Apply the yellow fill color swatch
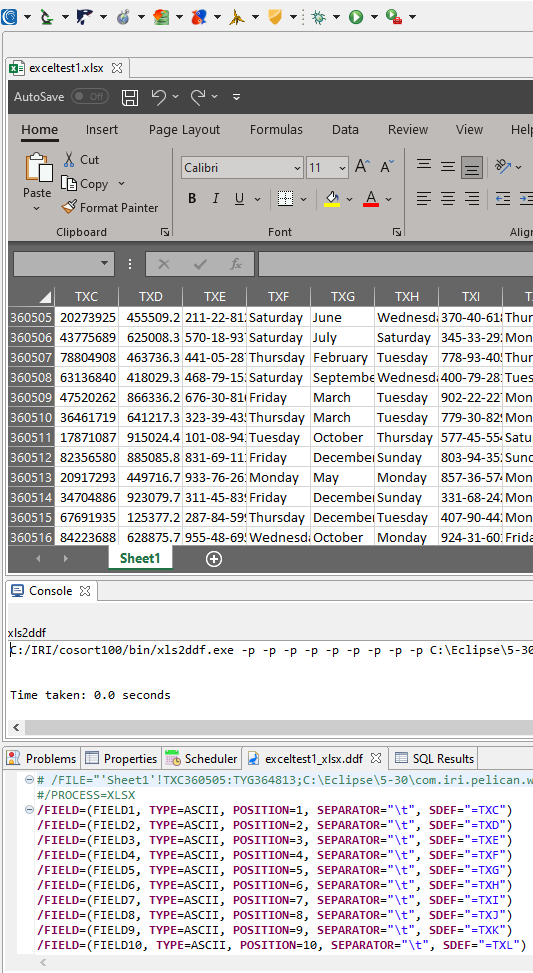This screenshot has width=533, height=973. 332,199
